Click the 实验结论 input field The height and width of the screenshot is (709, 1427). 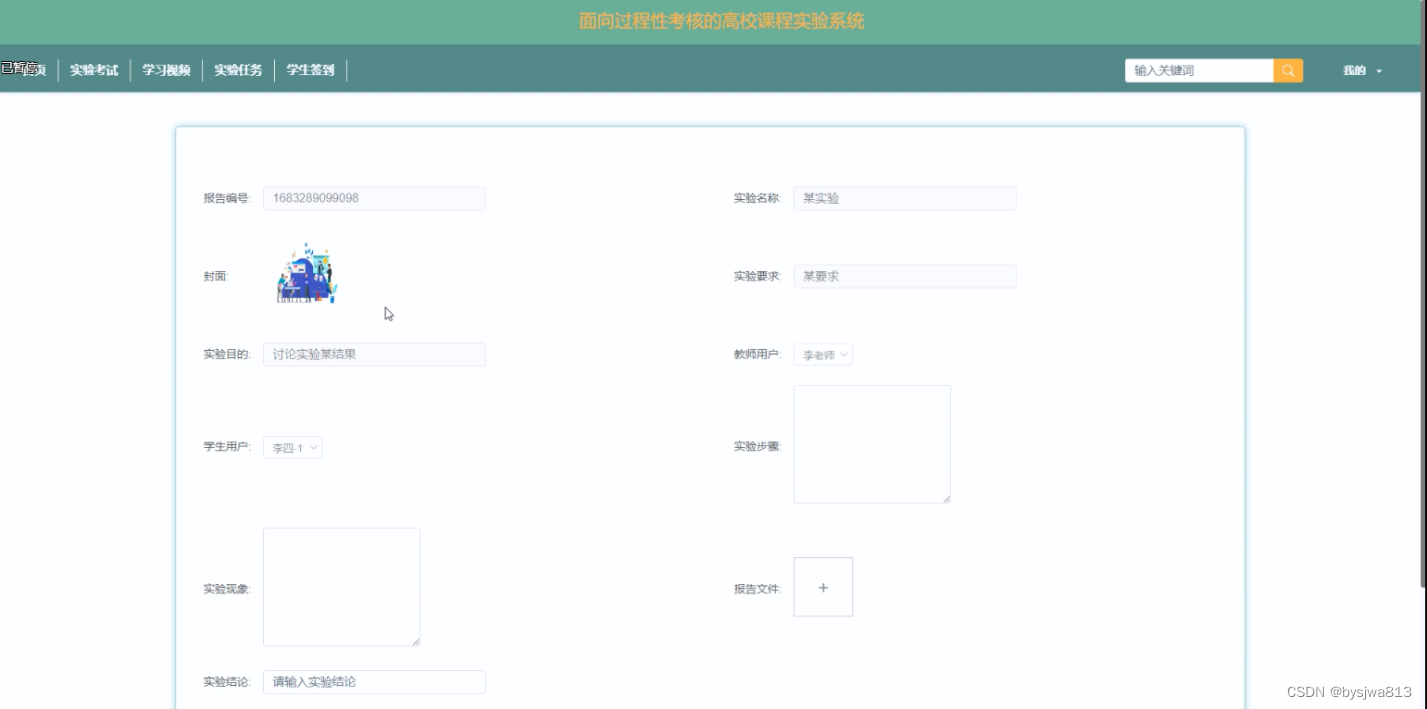374,682
